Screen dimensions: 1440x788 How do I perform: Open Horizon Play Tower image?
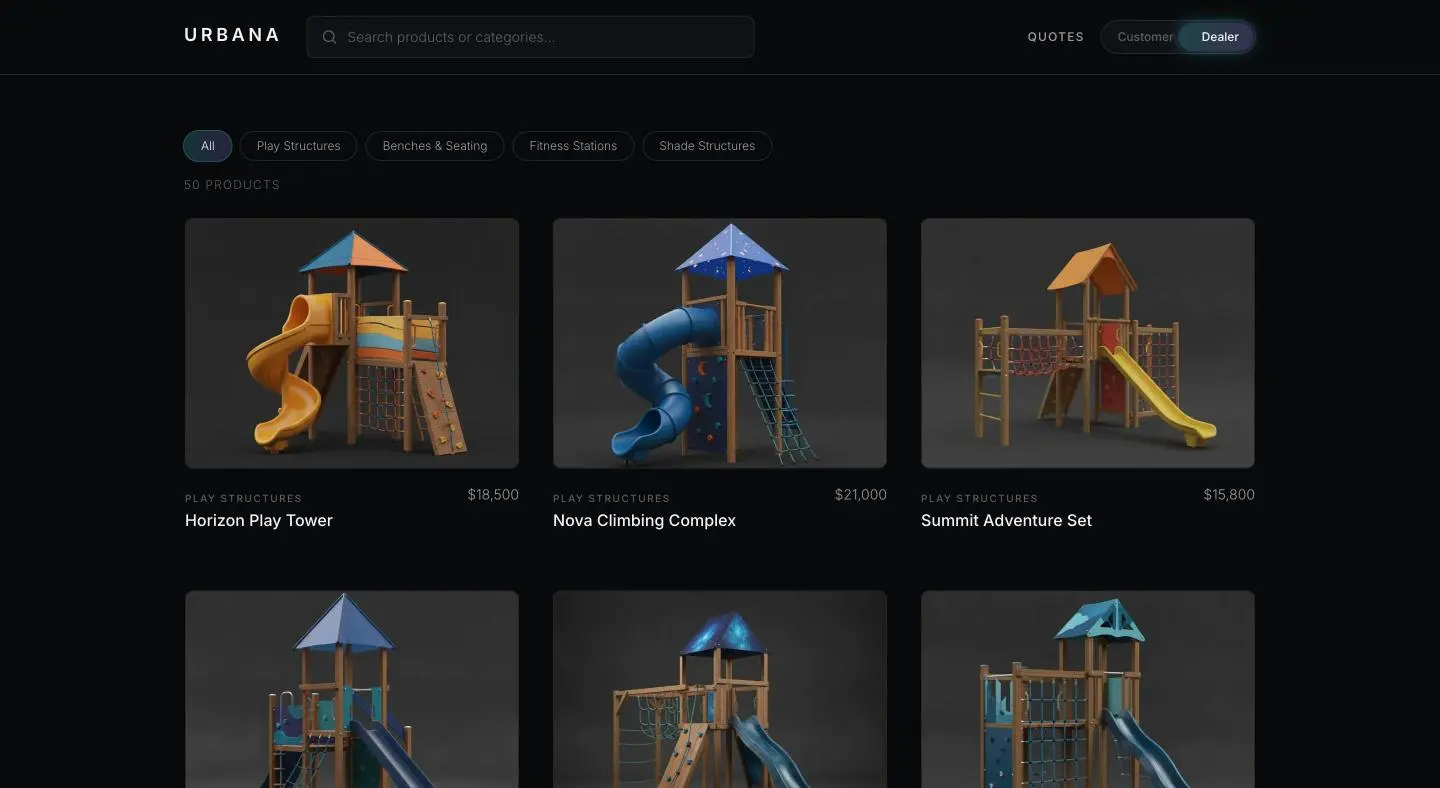point(352,343)
